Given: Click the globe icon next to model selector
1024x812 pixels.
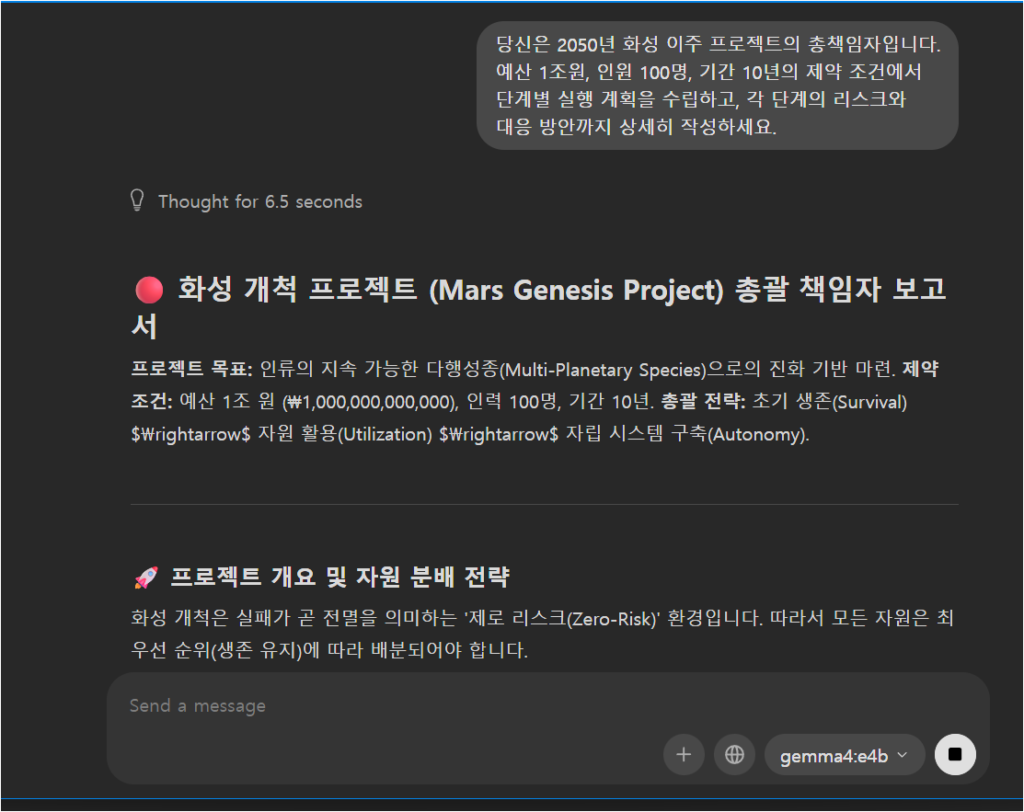Looking at the screenshot, I should [734, 755].
